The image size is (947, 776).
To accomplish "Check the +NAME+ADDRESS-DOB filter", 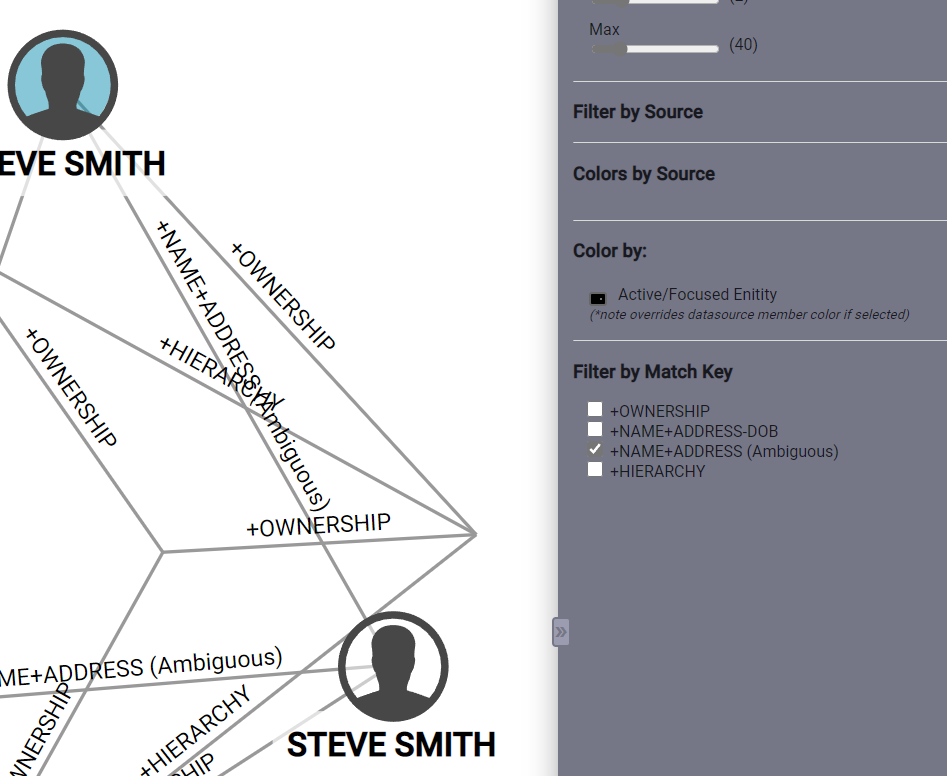I will point(595,428).
